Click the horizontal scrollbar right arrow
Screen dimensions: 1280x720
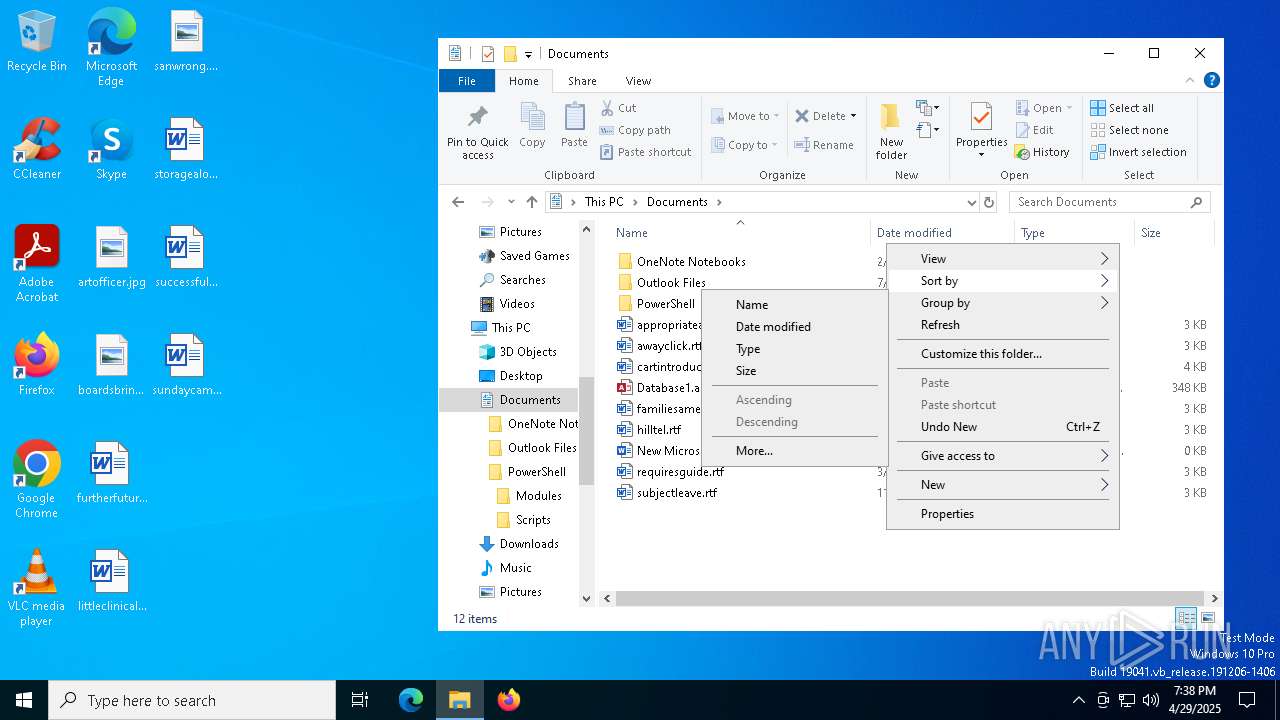click(x=1215, y=599)
